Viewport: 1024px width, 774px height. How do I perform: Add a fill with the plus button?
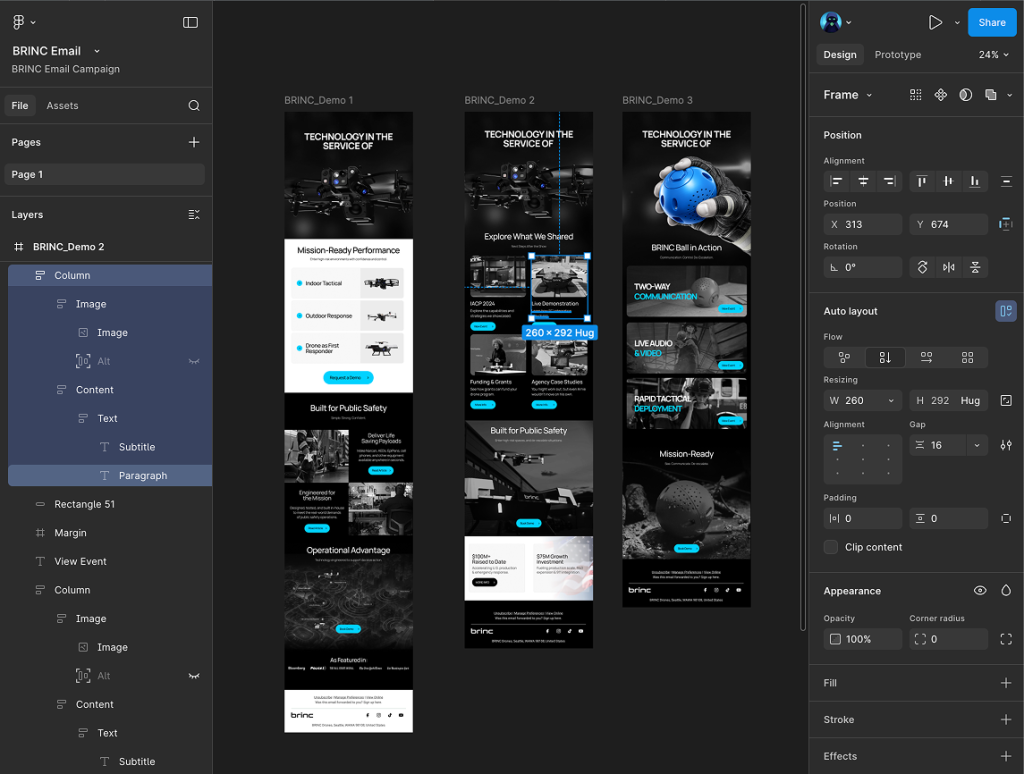(x=1006, y=683)
